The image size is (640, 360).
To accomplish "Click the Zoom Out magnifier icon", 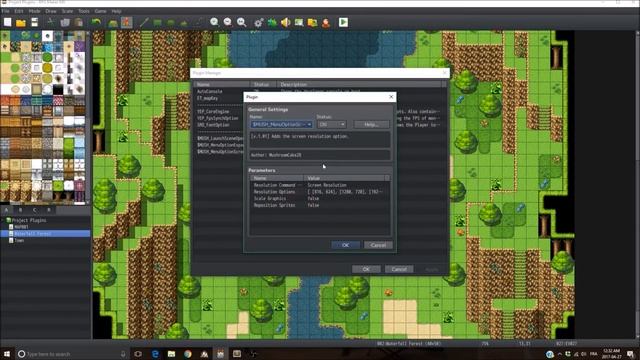I will [x=228, y=22].
